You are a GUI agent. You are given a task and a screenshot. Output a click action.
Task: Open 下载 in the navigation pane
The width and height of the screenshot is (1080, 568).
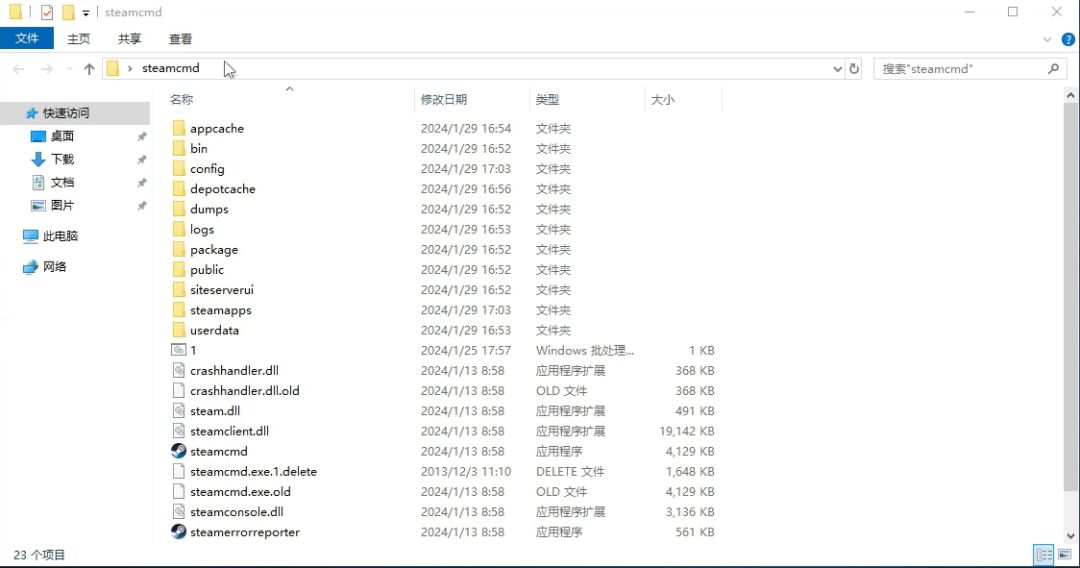click(62, 159)
